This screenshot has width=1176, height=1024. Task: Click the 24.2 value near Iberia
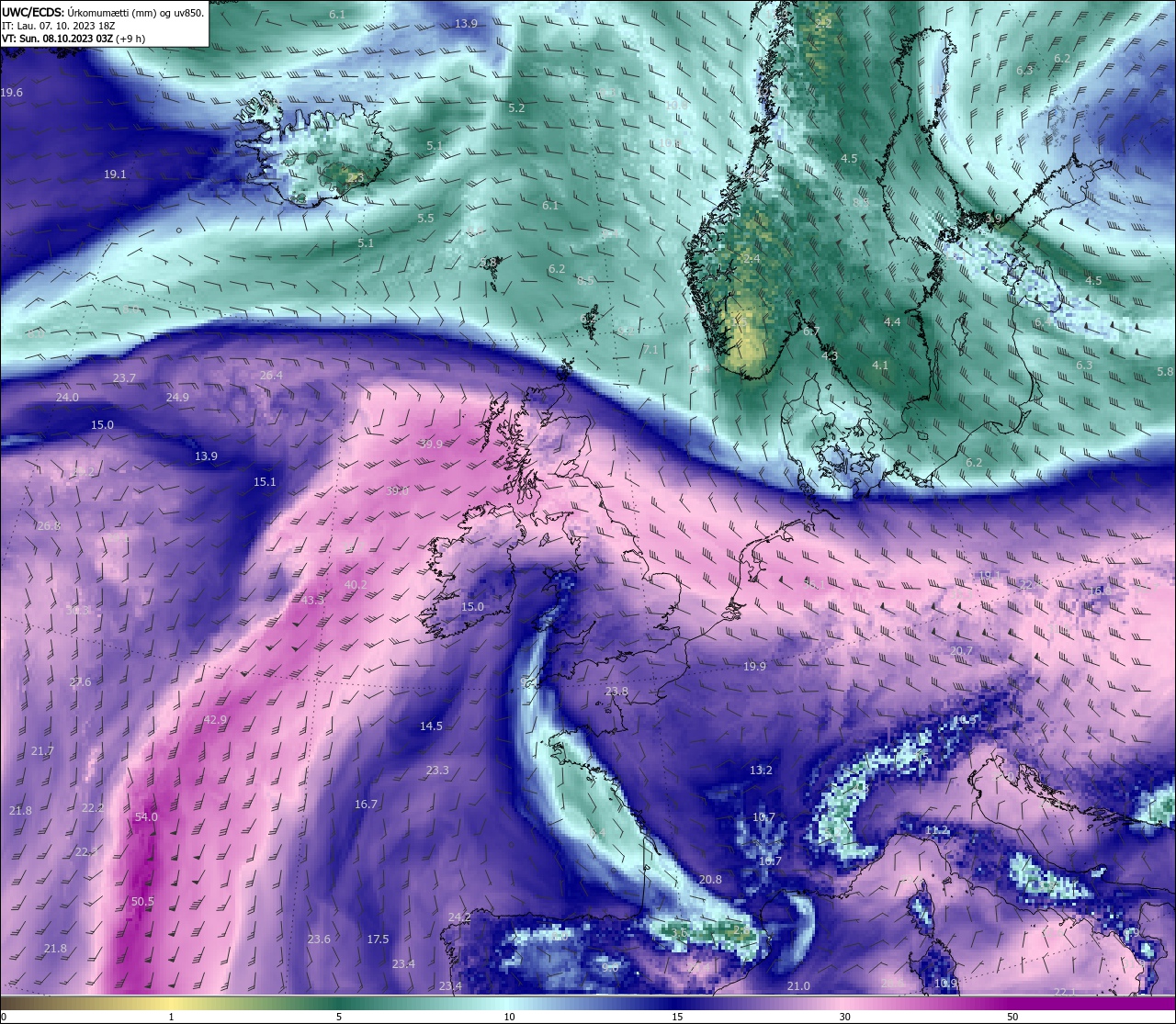[459, 917]
